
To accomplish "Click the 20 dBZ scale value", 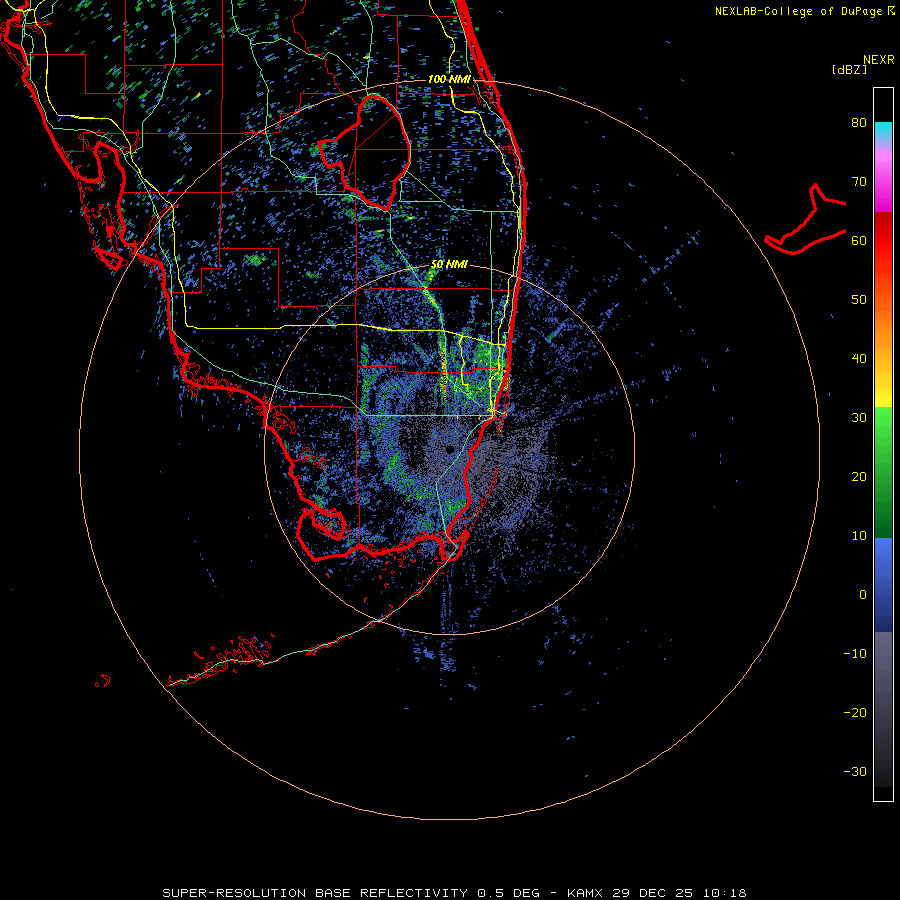I will point(859,476).
